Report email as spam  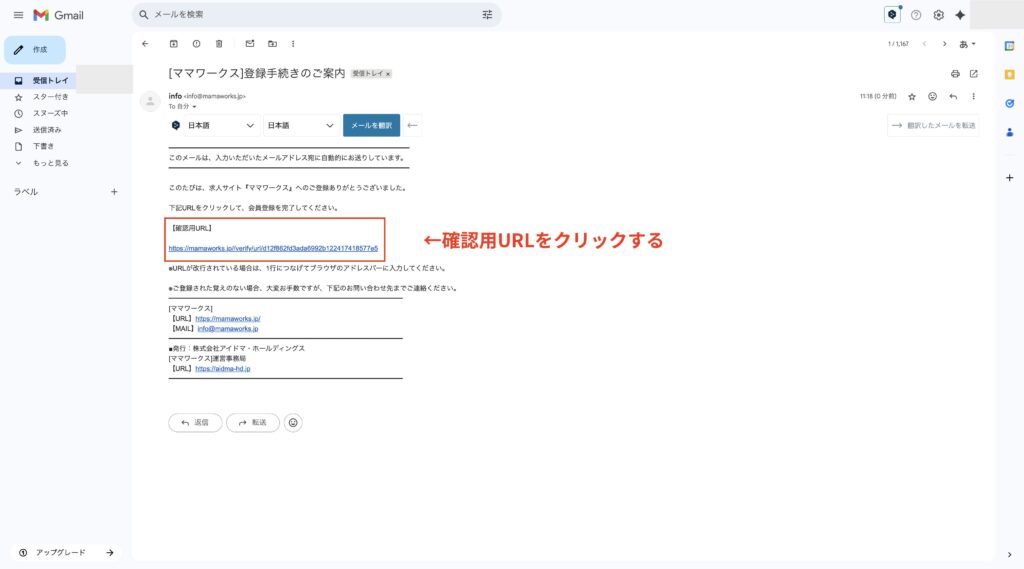(x=196, y=44)
